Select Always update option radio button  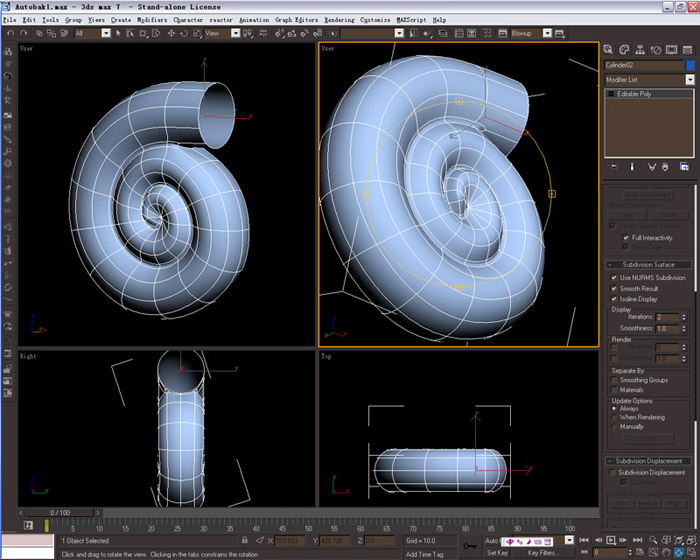click(614, 408)
